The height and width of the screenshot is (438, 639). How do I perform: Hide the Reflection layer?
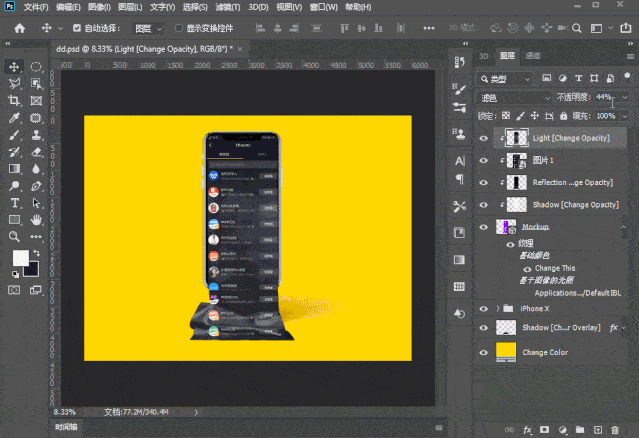point(483,183)
